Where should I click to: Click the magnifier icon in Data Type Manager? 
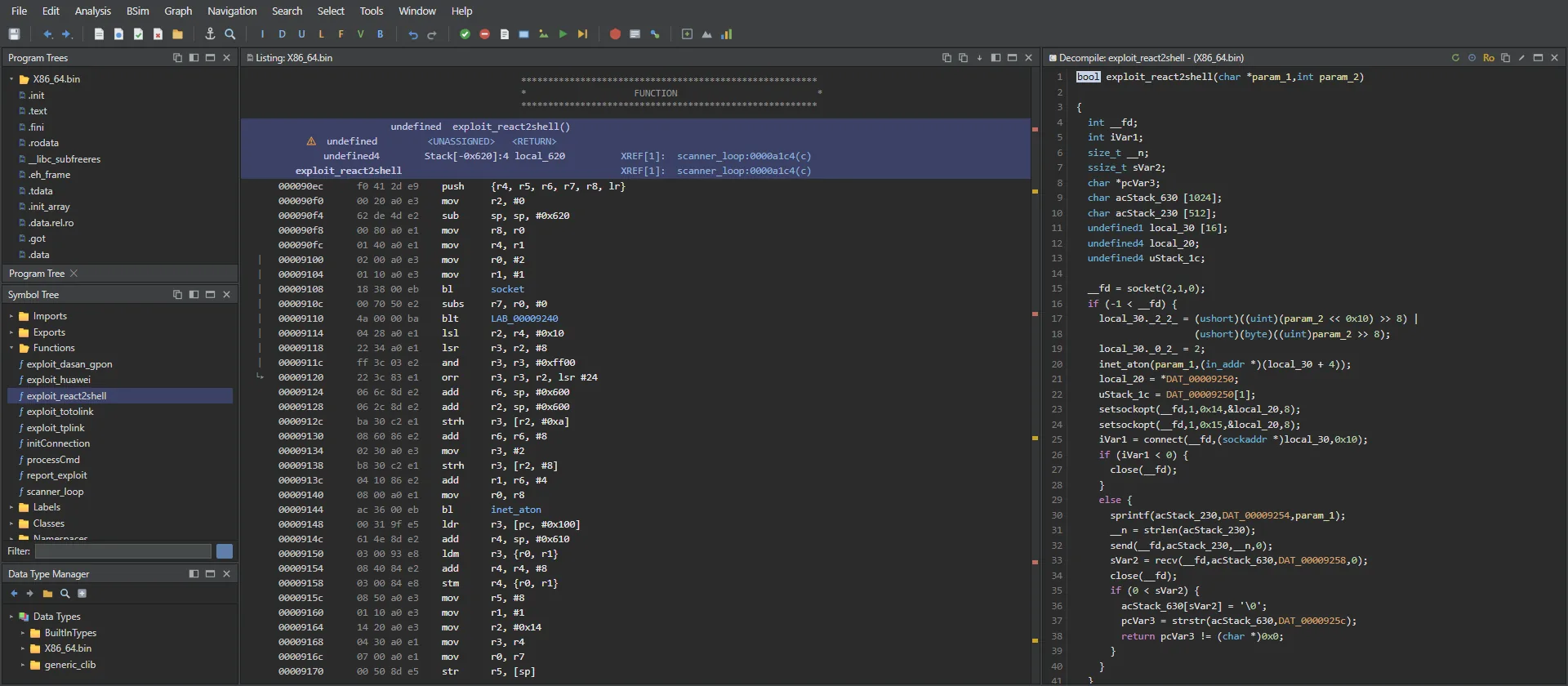(65, 594)
